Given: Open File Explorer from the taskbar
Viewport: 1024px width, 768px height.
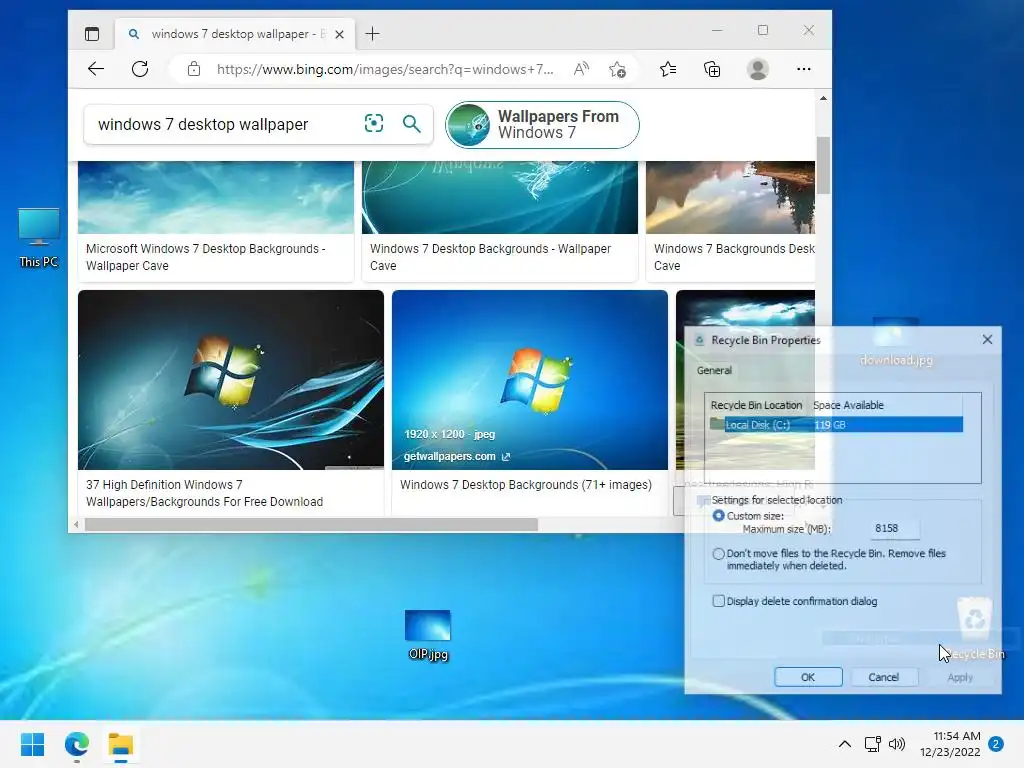Looking at the screenshot, I should pyautogui.click(x=121, y=744).
